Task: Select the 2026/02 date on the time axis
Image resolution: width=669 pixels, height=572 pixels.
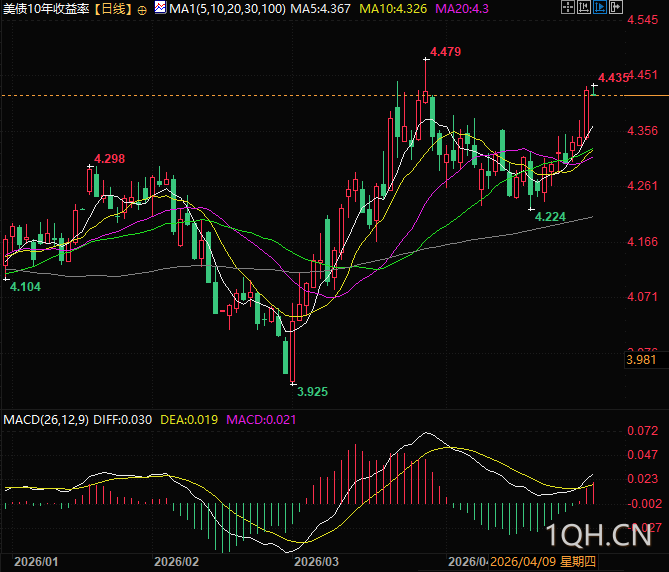Action: pyautogui.click(x=177, y=562)
